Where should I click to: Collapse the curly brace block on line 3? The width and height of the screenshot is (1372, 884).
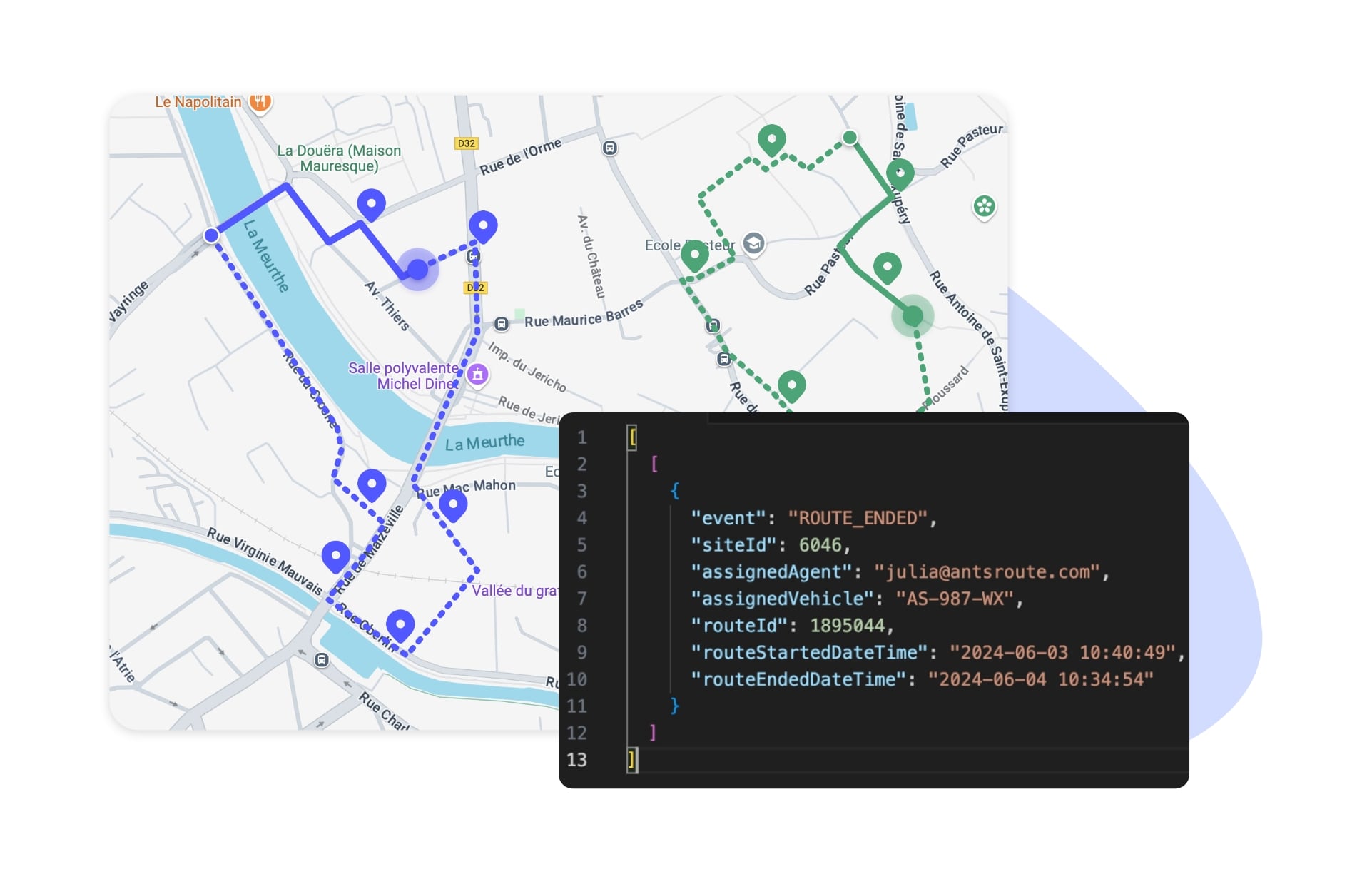[675, 491]
